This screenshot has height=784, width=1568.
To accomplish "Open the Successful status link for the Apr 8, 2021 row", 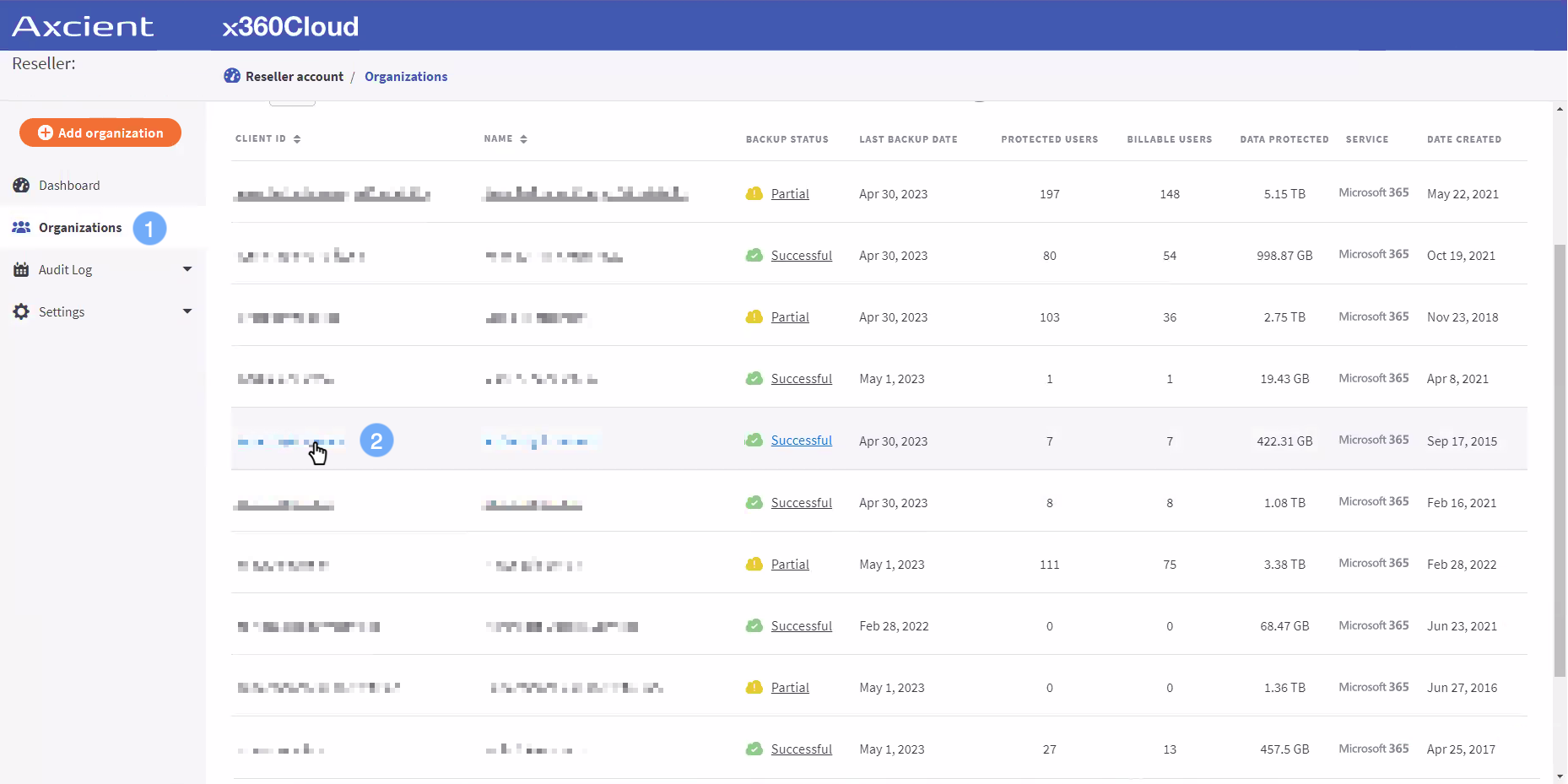I will point(802,379).
